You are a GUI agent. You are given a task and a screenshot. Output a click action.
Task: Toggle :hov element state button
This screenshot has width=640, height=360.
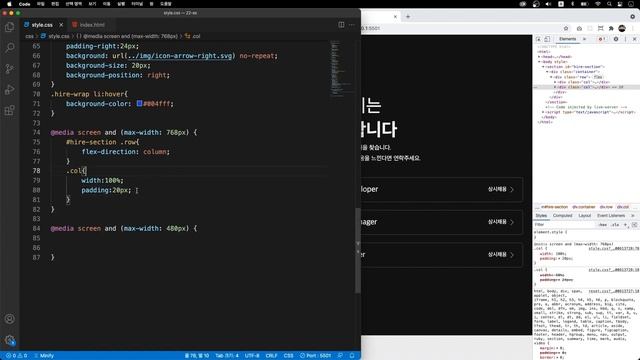coord(602,224)
